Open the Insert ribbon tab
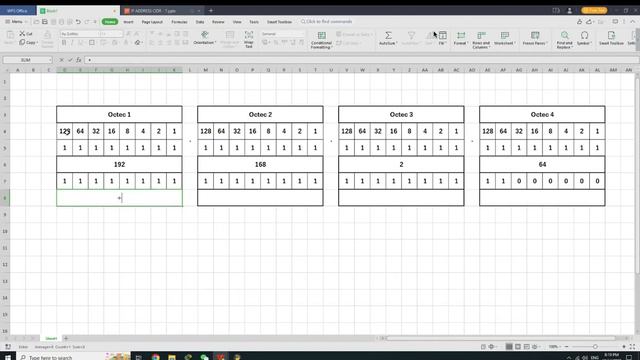The image size is (640, 360). pos(128,22)
